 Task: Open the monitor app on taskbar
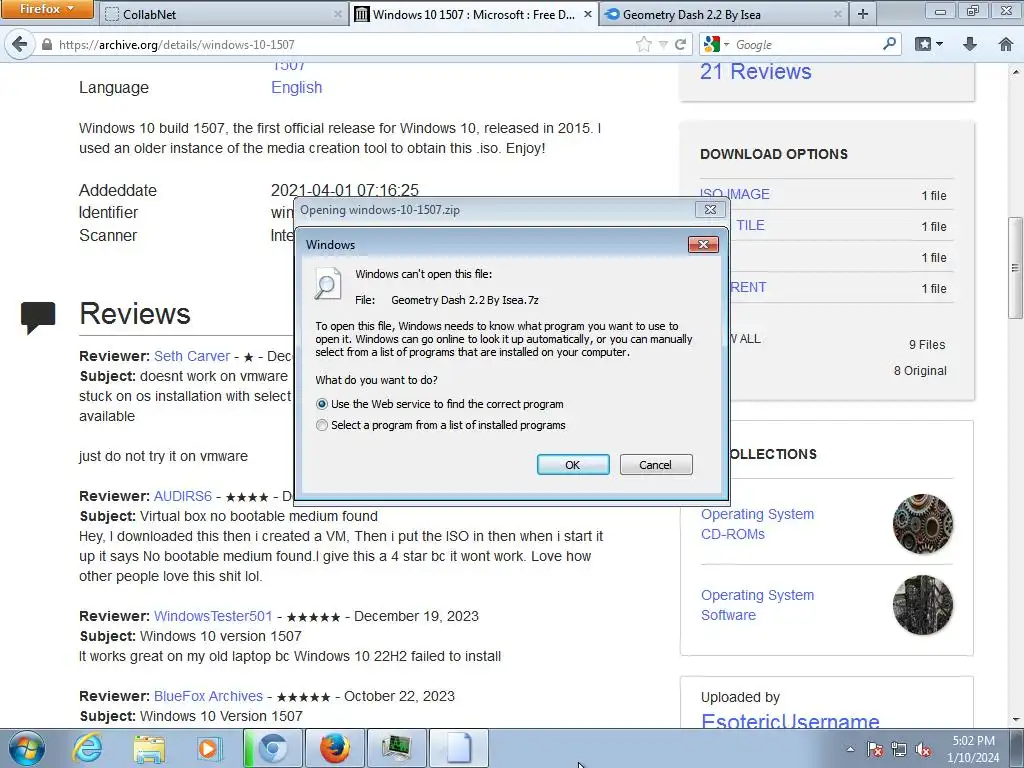[x=396, y=748]
